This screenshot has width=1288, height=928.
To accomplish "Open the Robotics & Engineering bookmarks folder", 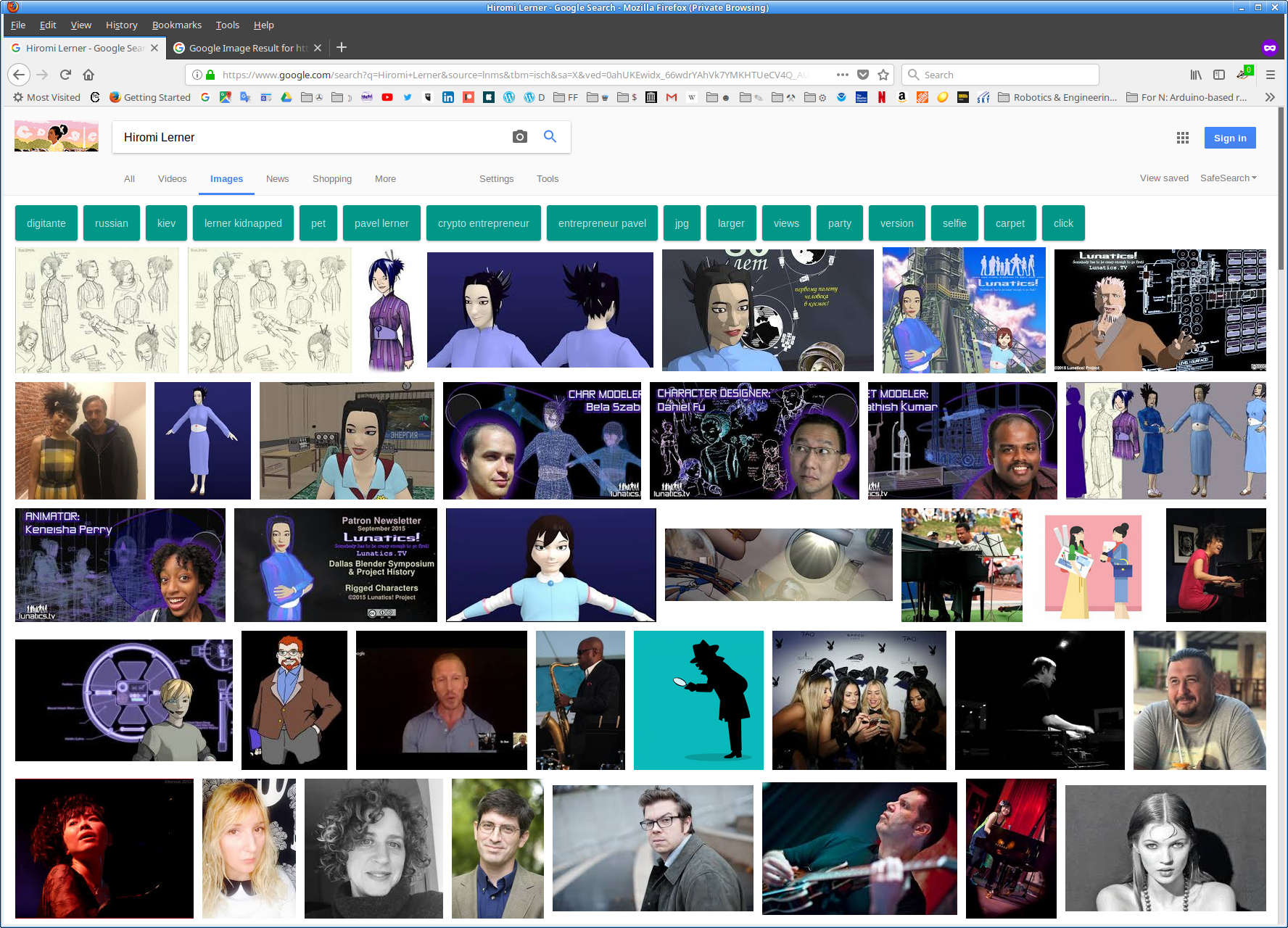I will [x=1057, y=97].
